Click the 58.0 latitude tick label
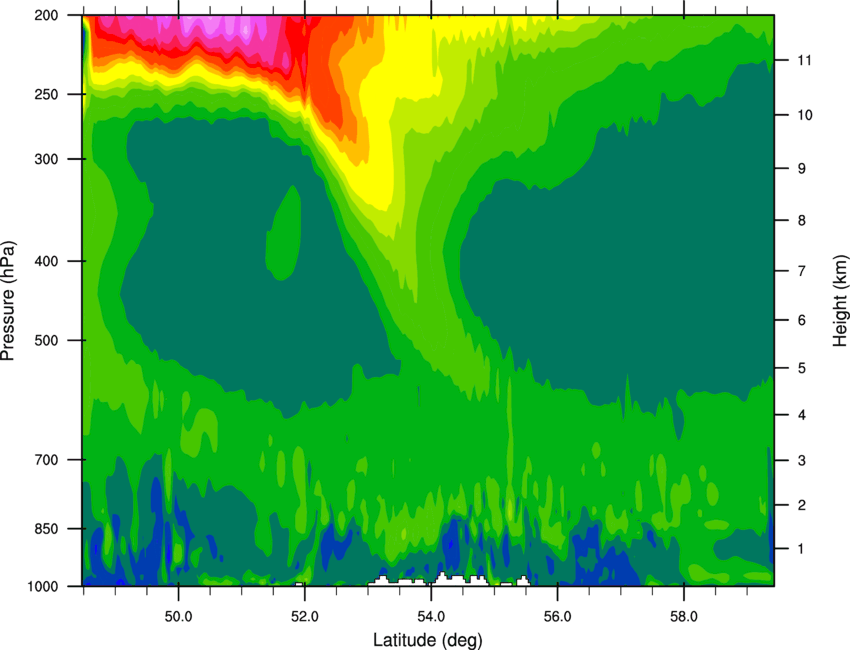The width and height of the screenshot is (850, 650). 684,617
